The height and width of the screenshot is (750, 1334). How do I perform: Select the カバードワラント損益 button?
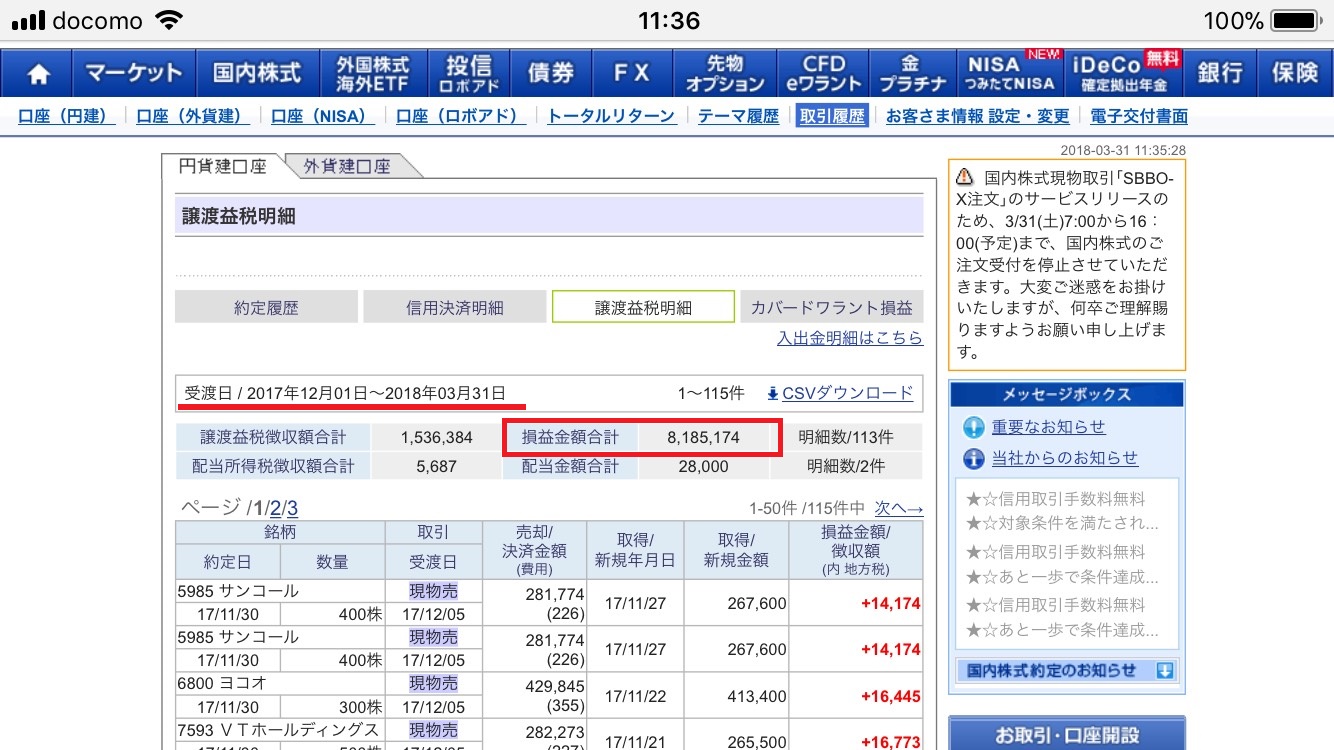tap(831, 308)
